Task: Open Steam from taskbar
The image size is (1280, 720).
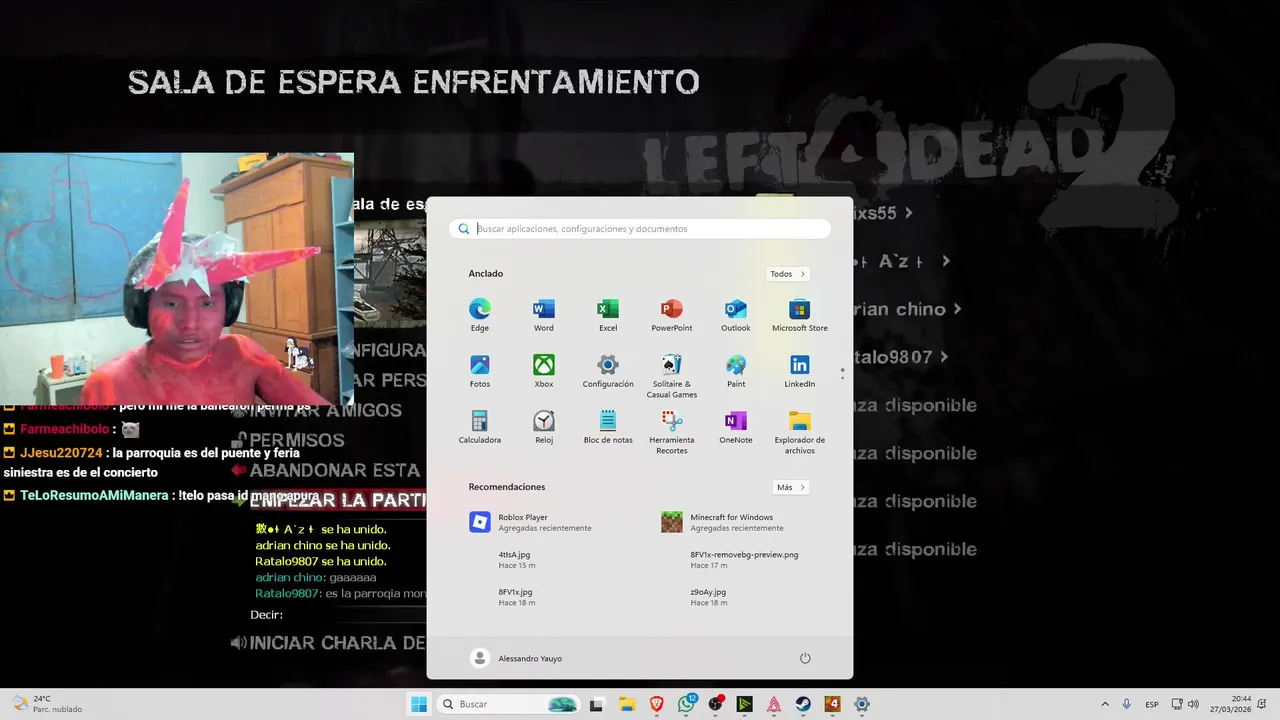Action: 803,704
